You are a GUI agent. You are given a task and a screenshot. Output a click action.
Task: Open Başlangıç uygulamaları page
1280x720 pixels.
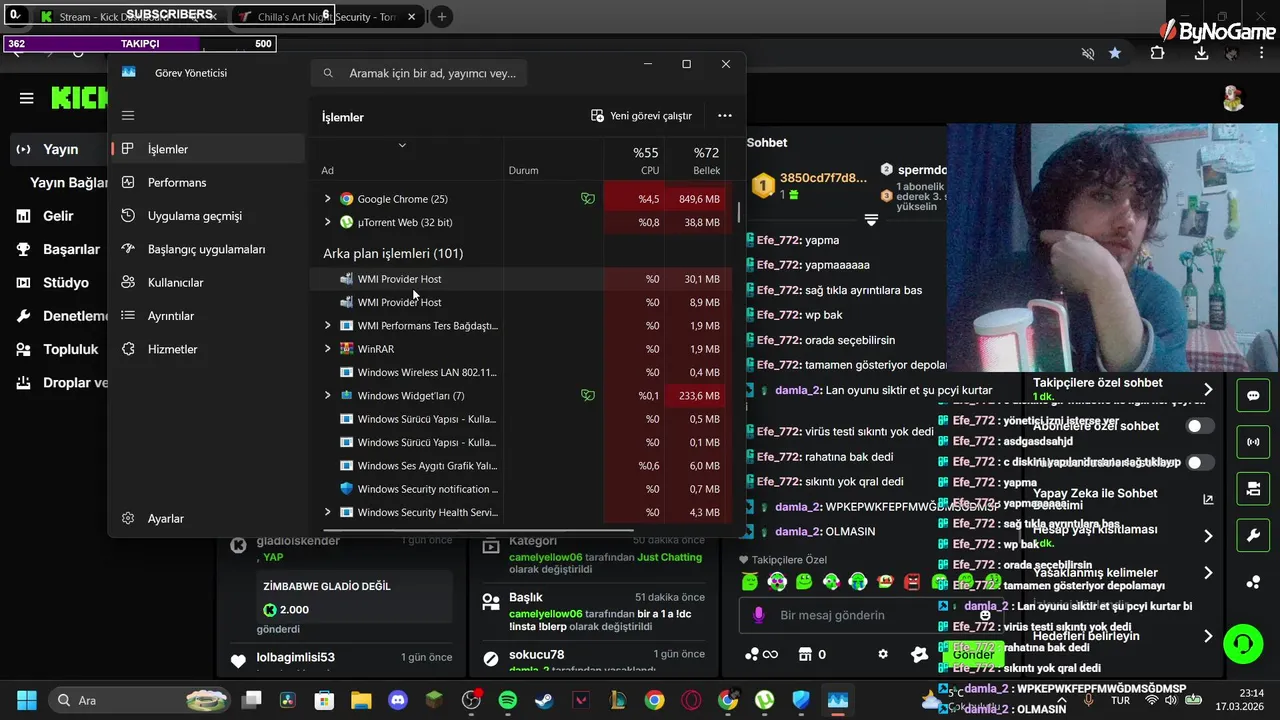coord(207,249)
